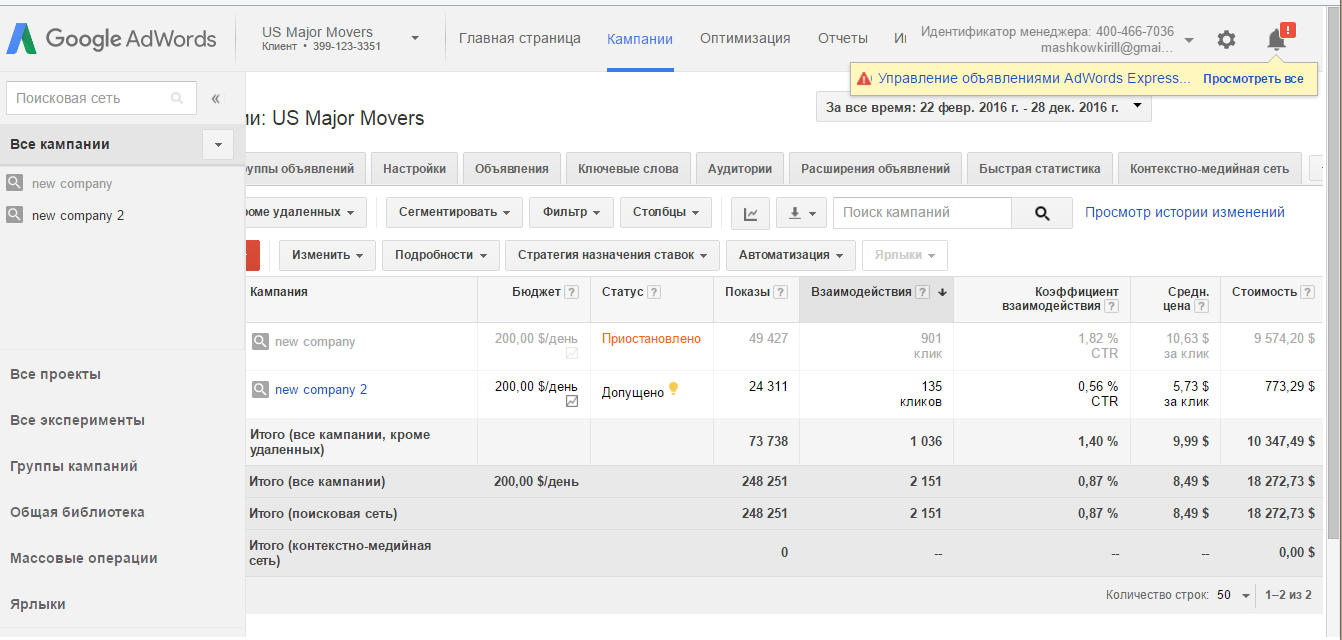Screen dimensions: 1342x640
Task: Open Массовые операции in the sidebar
Action: [84, 558]
